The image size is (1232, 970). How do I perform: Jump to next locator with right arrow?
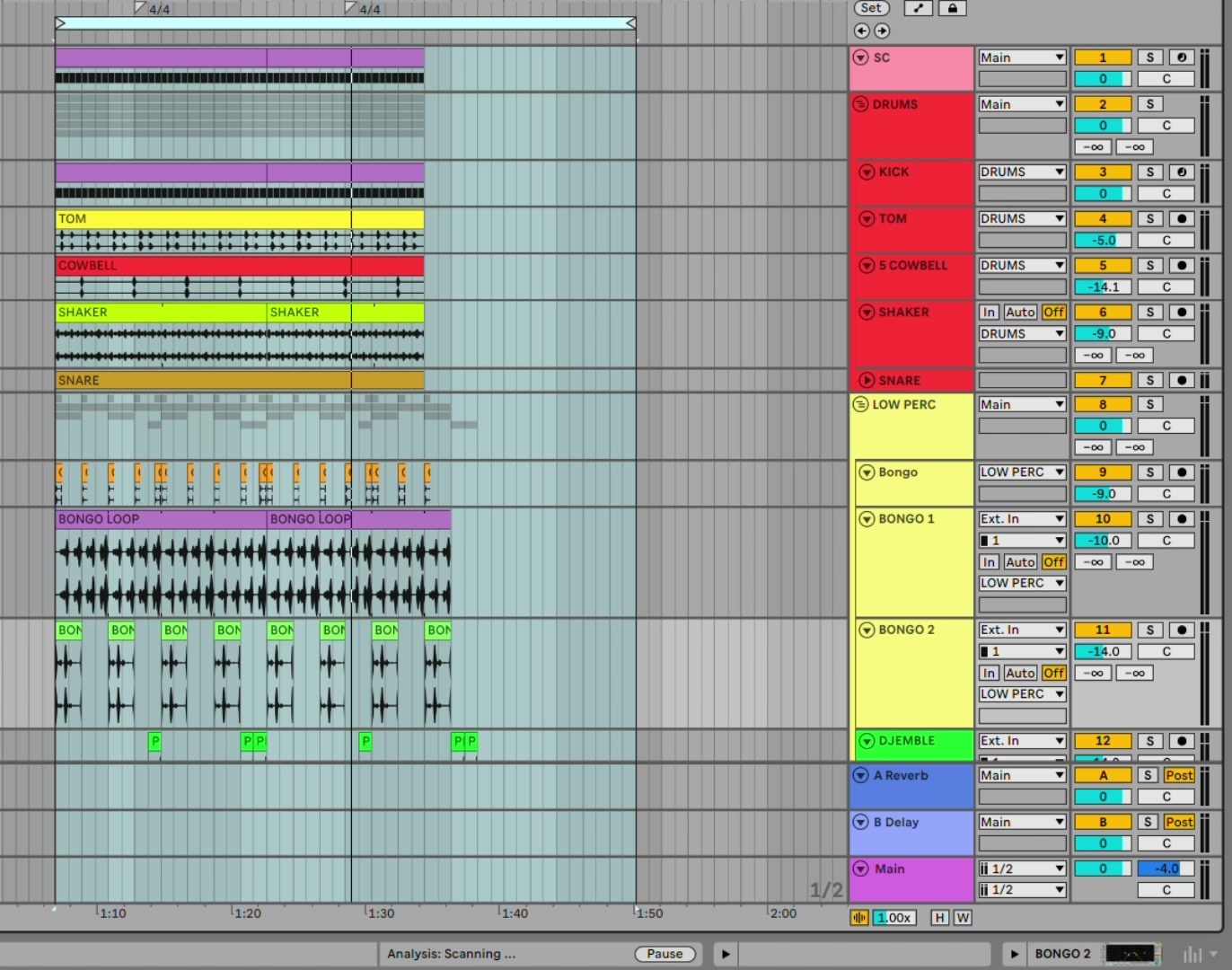coord(883,31)
